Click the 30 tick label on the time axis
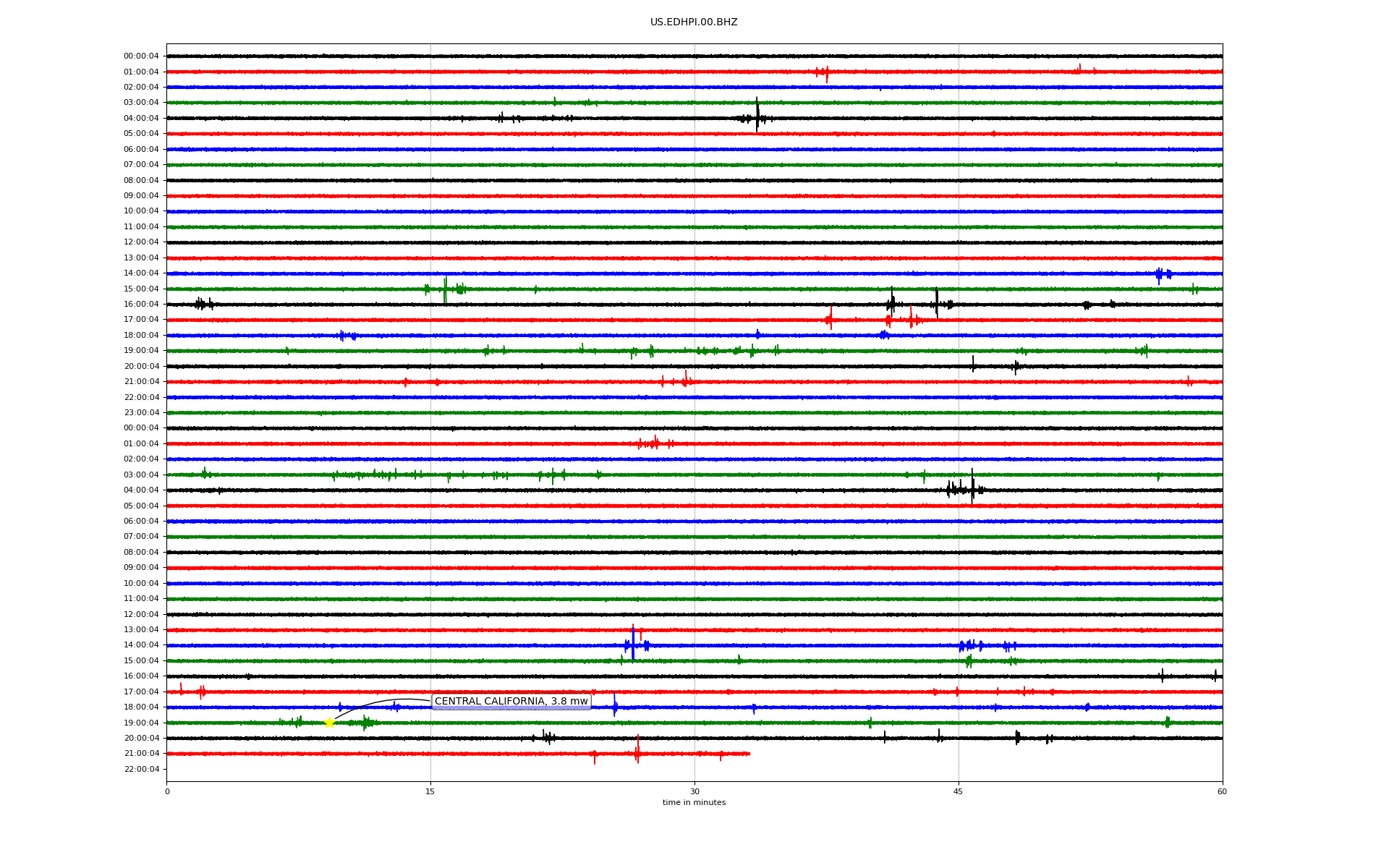 click(x=694, y=791)
